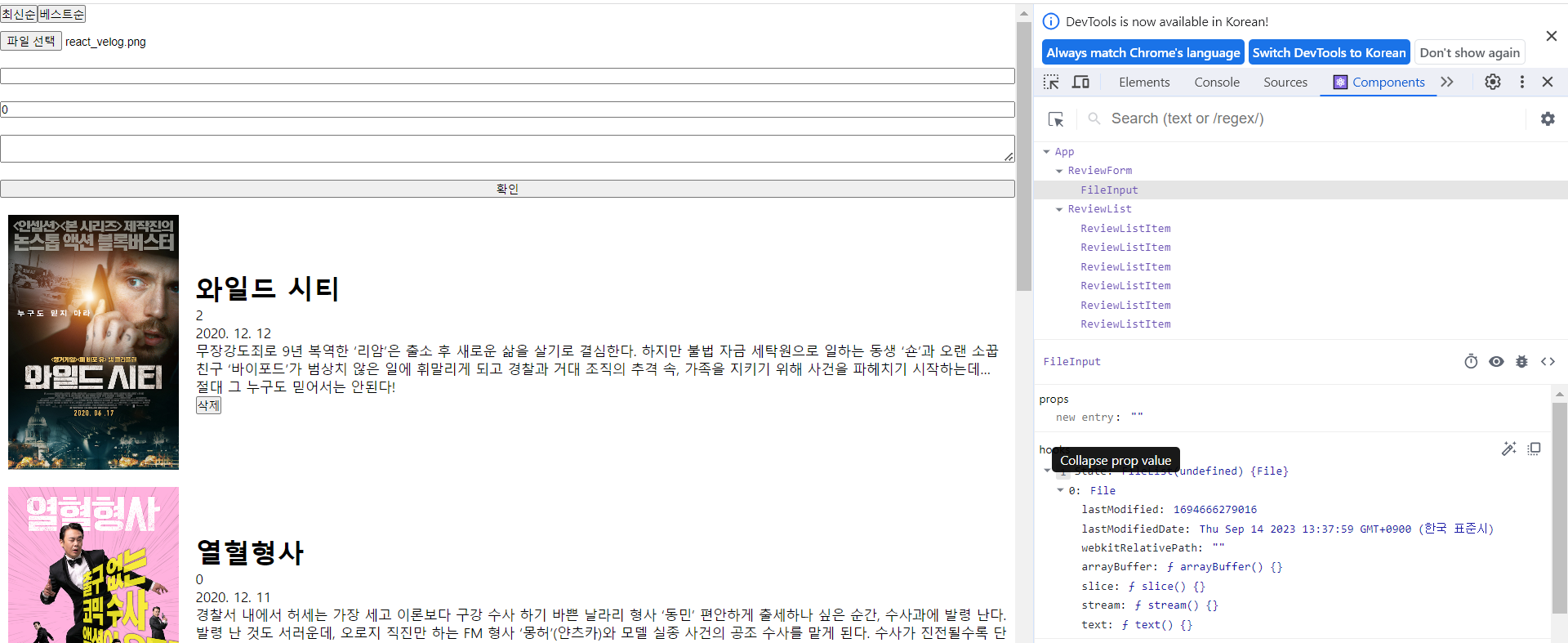
Task: Open React Components view settings gear
Action: click(x=1548, y=119)
